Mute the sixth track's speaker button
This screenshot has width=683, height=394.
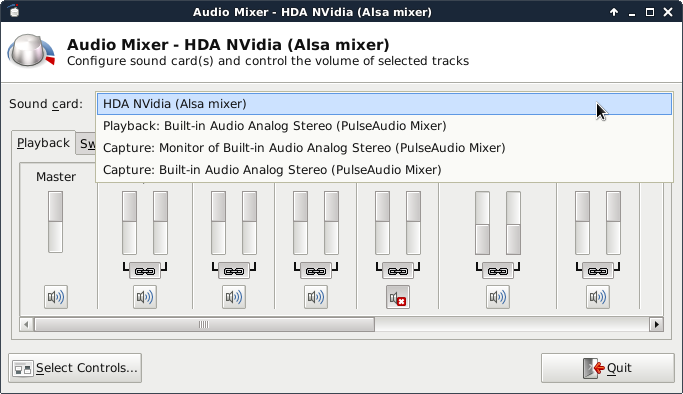[x=498, y=297]
